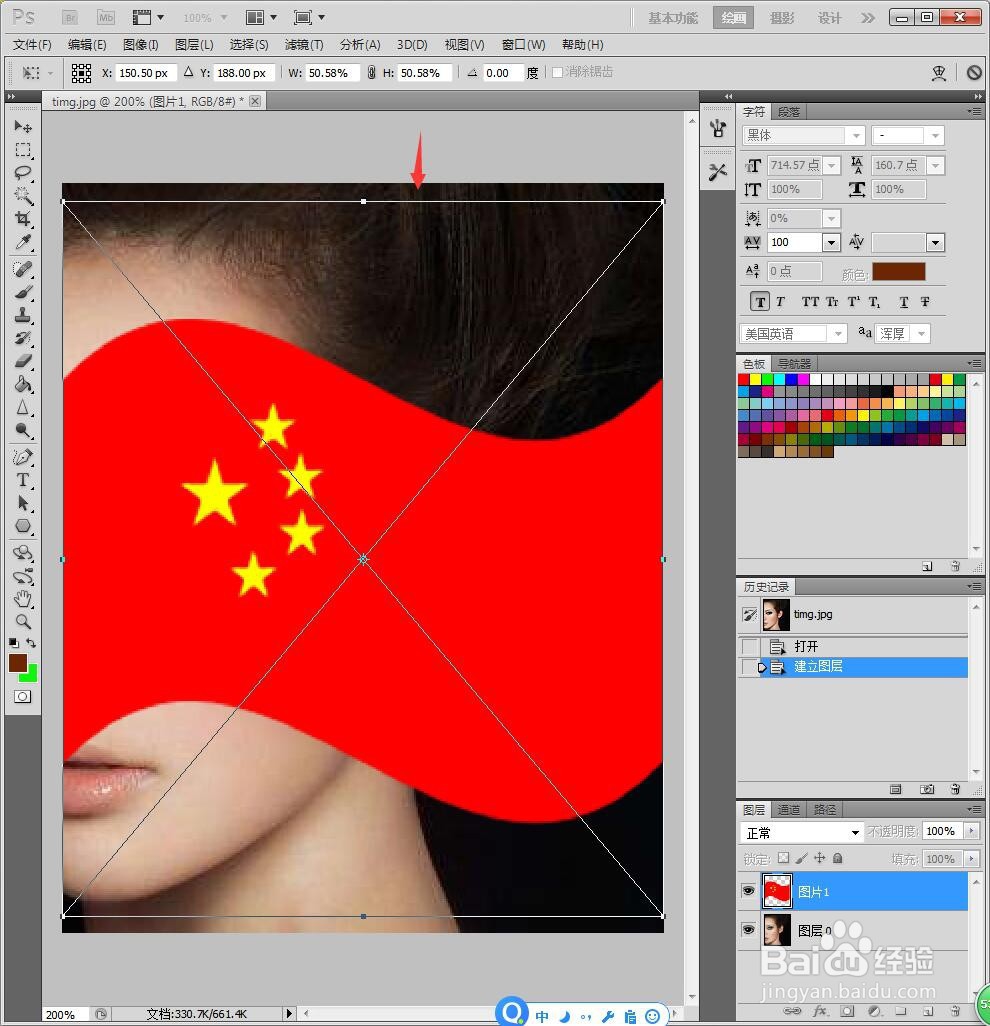
Task: Open the font size 714.57 点 dropdown
Action: [x=832, y=165]
